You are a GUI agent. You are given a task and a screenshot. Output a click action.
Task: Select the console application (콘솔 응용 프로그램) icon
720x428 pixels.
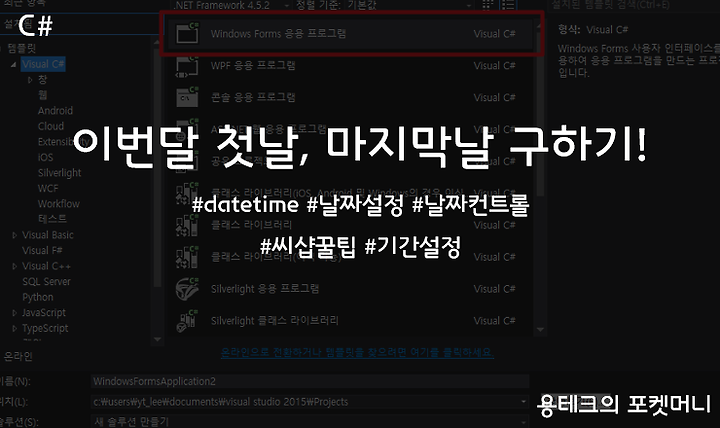(187, 97)
